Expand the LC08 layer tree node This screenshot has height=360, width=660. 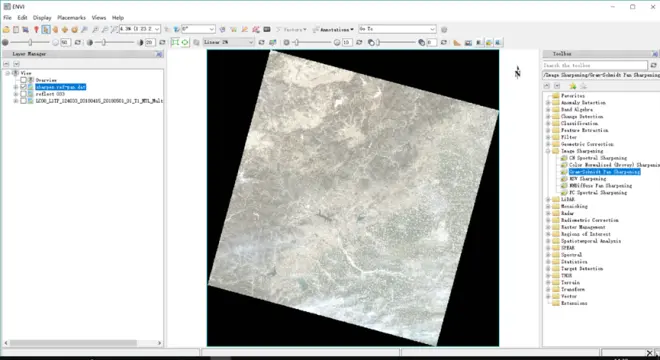(x=16, y=101)
